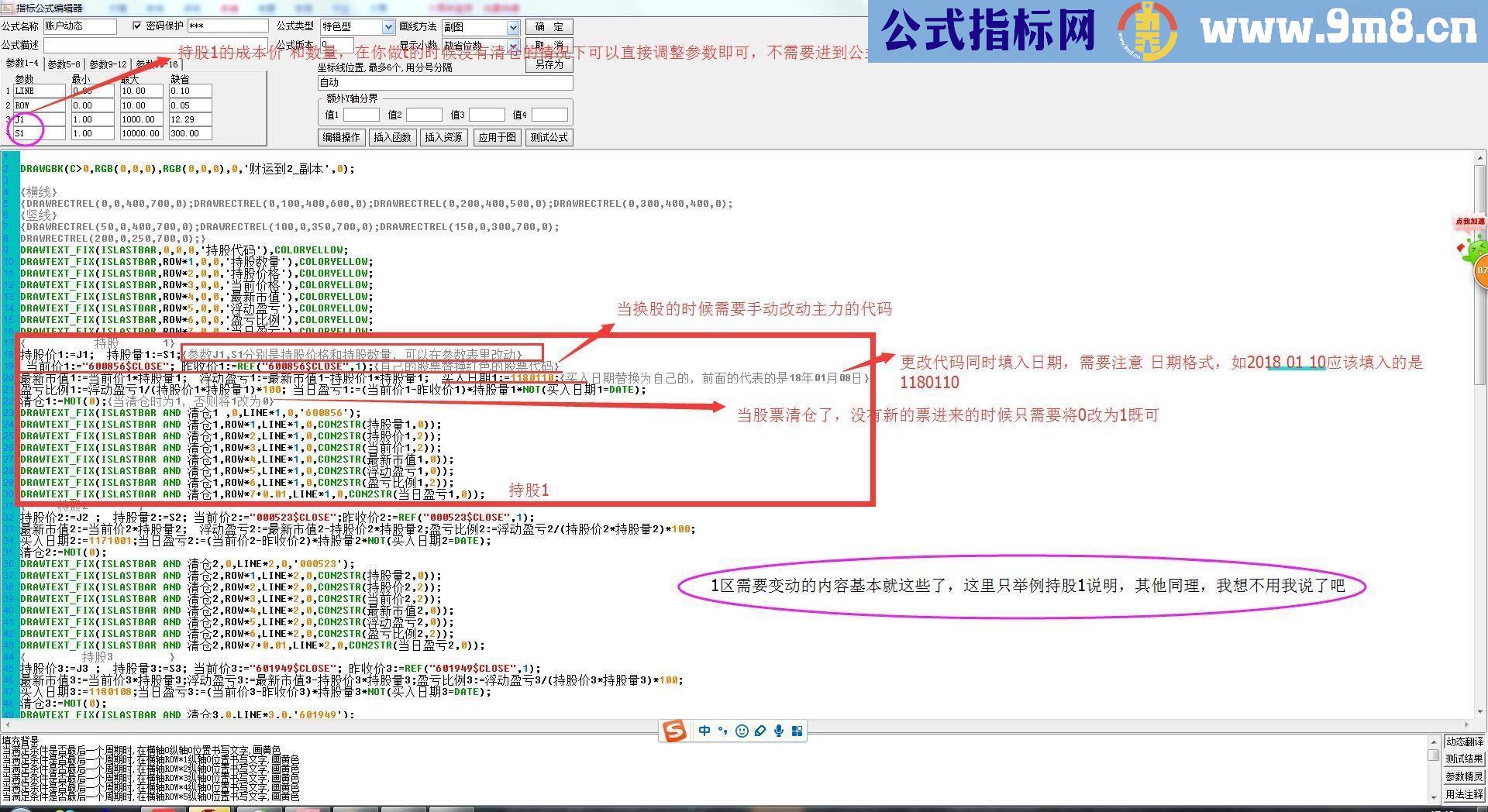
Task: Click the J1 maximum value 1000.00
Action: pos(141,119)
